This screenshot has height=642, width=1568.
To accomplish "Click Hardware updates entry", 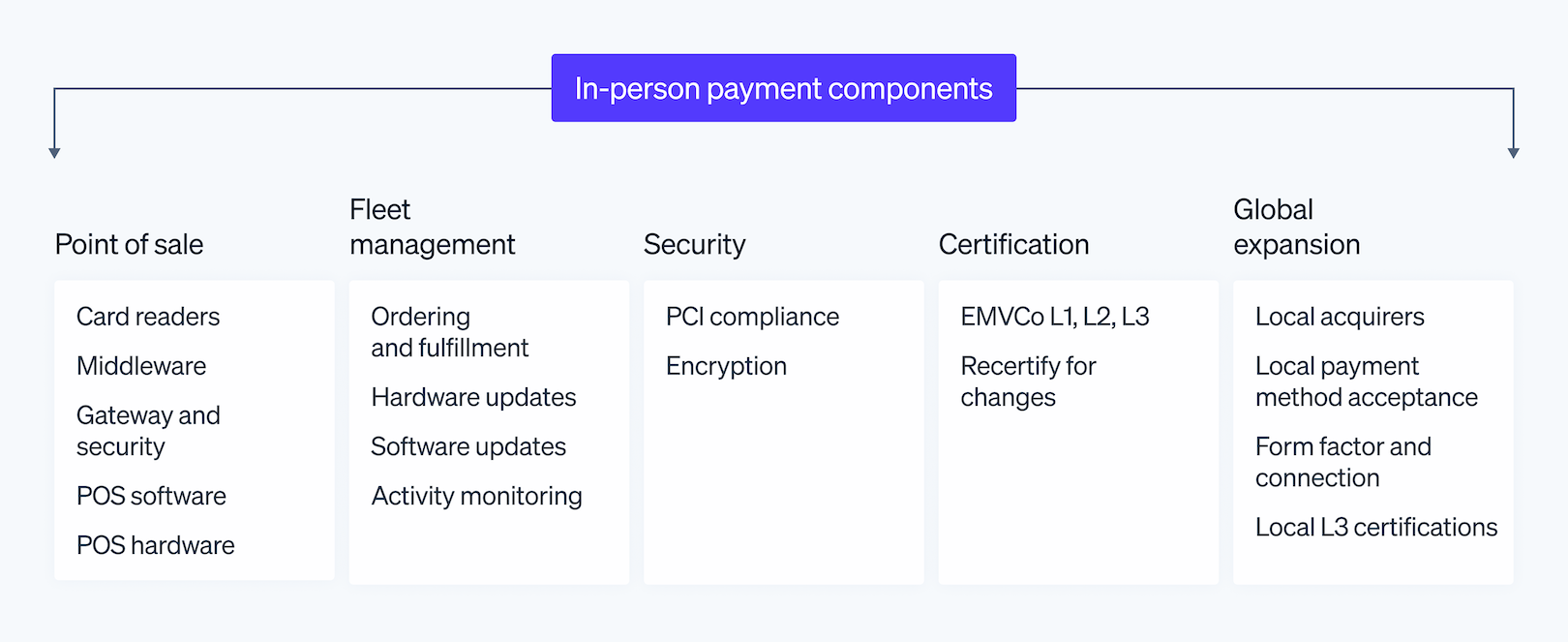I will (x=473, y=397).
